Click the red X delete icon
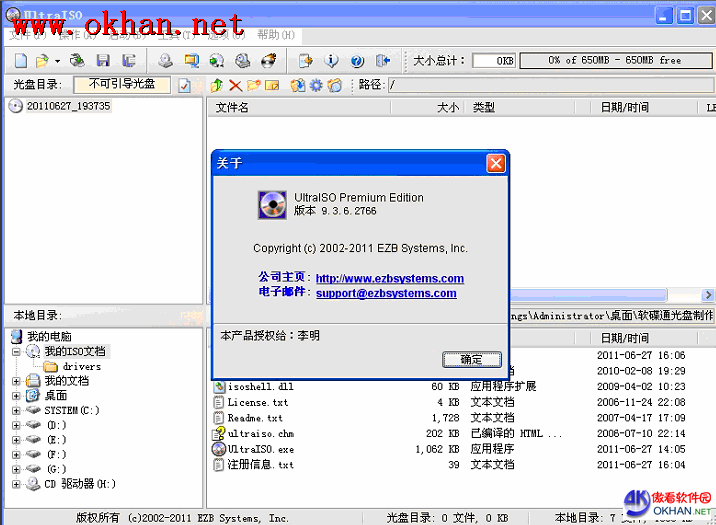This screenshot has width=716, height=525. [x=235, y=85]
